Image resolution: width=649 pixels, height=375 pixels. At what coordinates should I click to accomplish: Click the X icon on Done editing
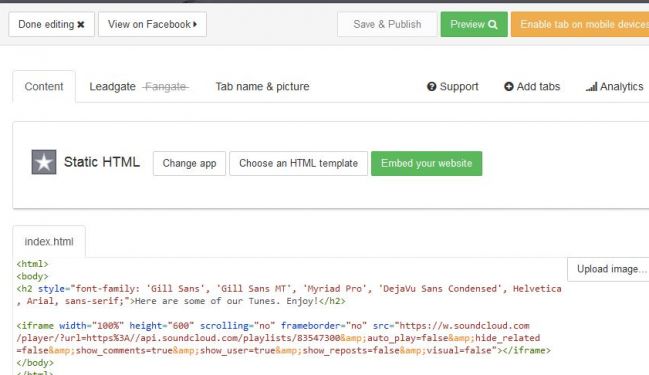(x=81, y=24)
